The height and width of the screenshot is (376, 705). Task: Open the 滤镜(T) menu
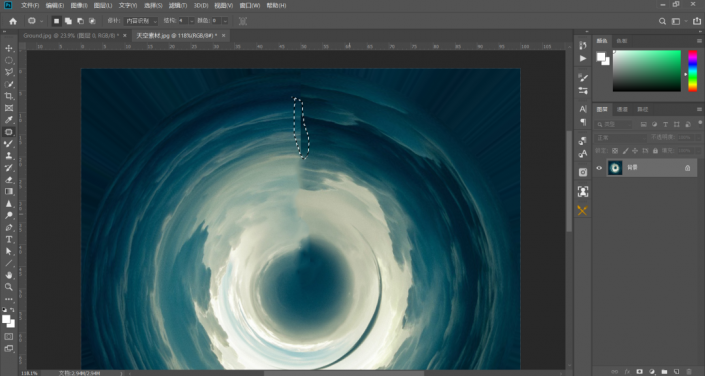click(178, 5)
